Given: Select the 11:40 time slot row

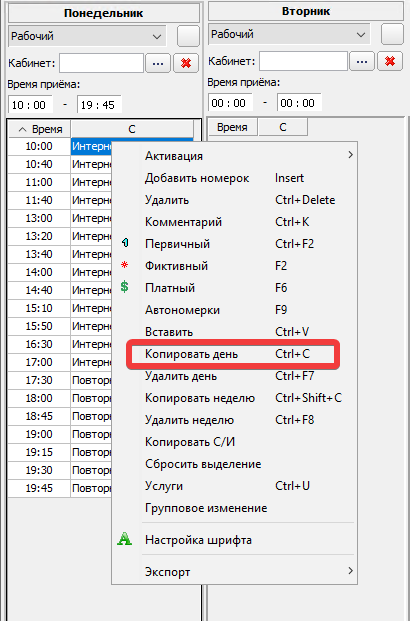Looking at the screenshot, I should 39,200.
